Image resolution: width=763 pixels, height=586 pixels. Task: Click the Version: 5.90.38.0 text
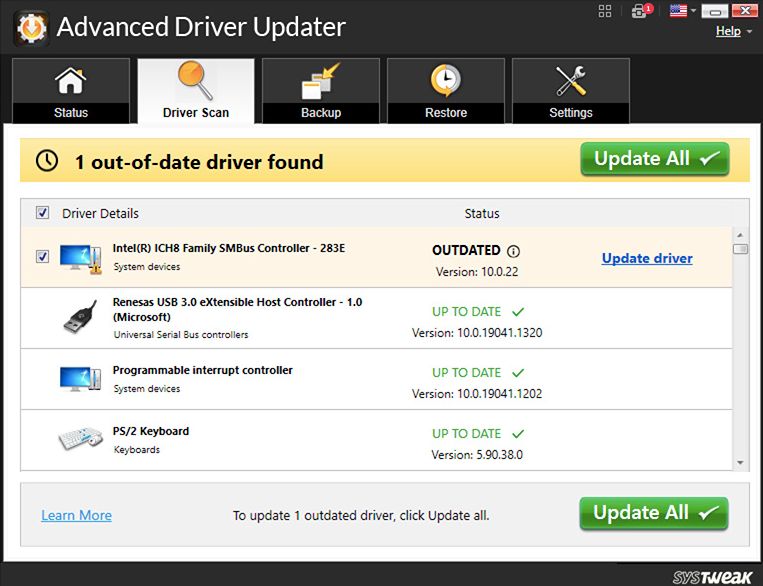point(477,455)
